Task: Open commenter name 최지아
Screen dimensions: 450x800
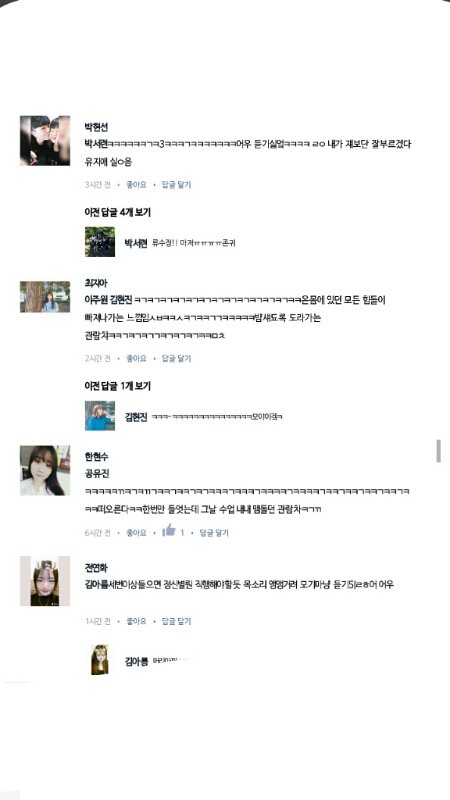Action: [96, 283]
